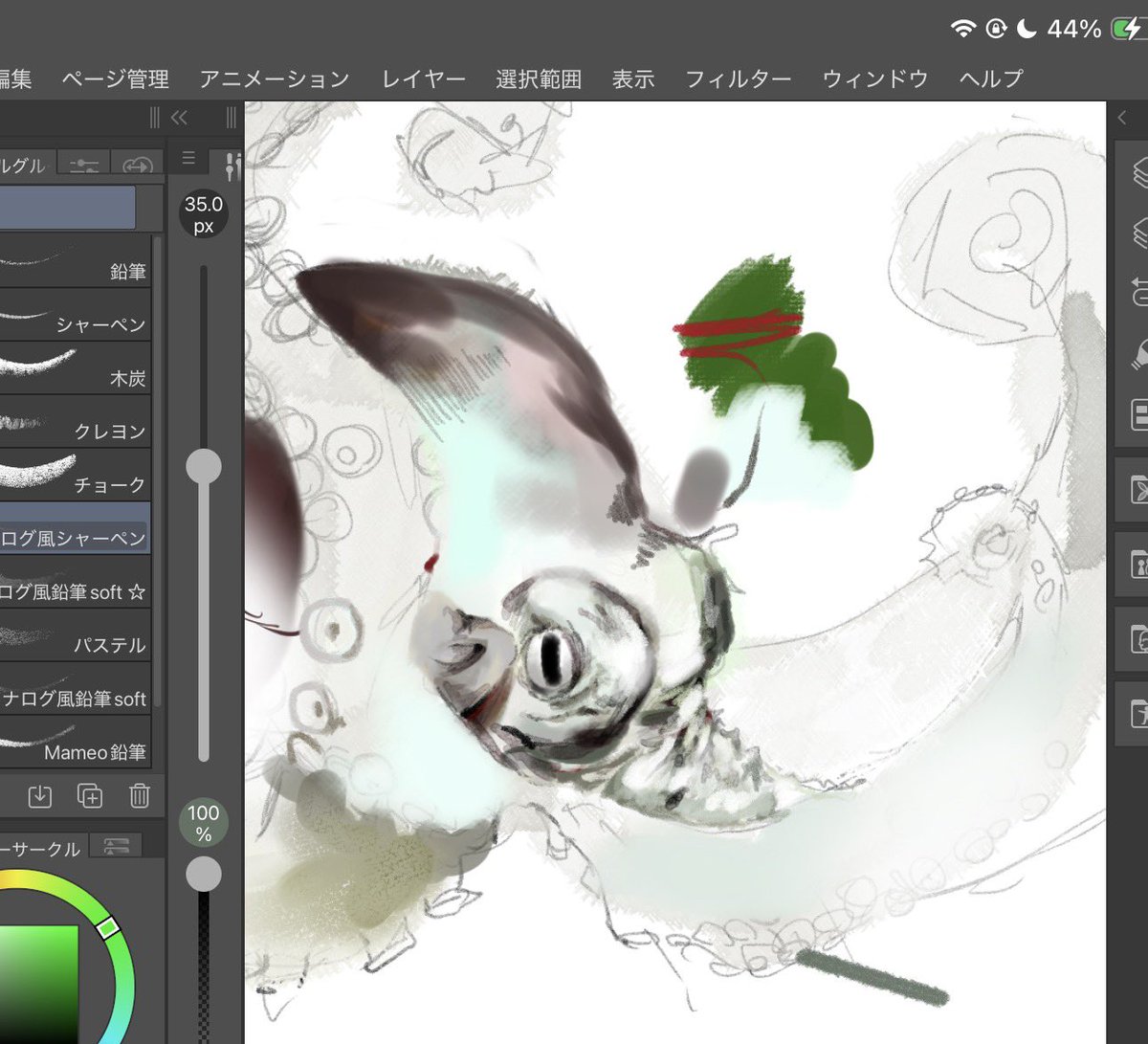Open the lower stacked-layers palette icon
1148x1044 pixels.
click(1138, 232)
